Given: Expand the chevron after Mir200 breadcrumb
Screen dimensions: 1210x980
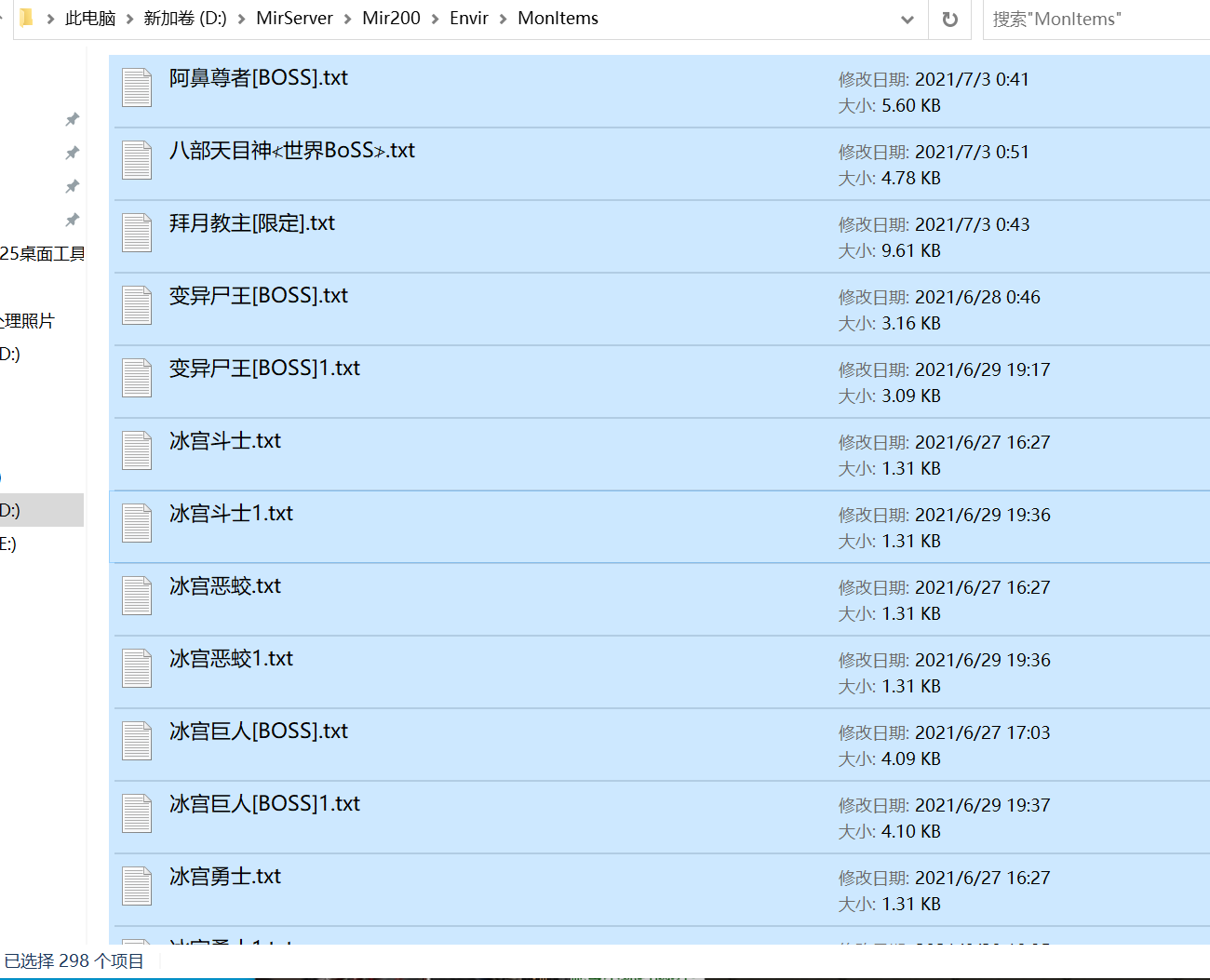Looking at the screenshot, I should tap(435, 19).
